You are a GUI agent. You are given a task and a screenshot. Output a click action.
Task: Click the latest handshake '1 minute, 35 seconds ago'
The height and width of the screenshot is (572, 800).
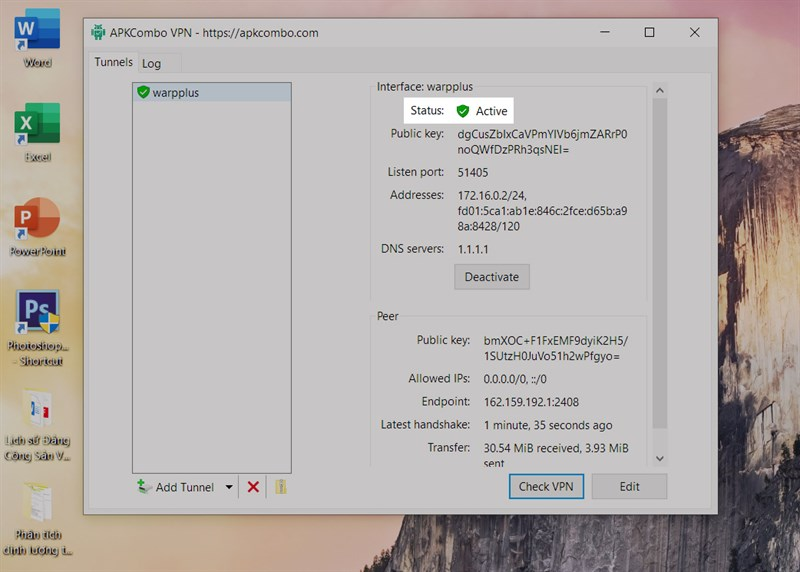(548, 425)
